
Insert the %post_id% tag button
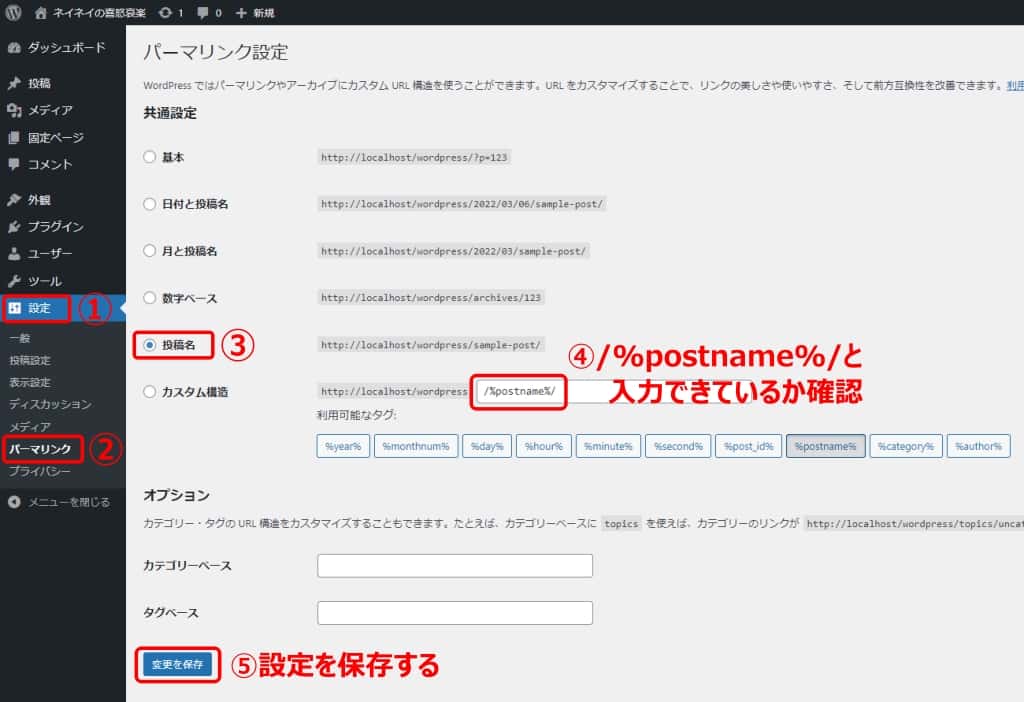(x=748, y=447)
